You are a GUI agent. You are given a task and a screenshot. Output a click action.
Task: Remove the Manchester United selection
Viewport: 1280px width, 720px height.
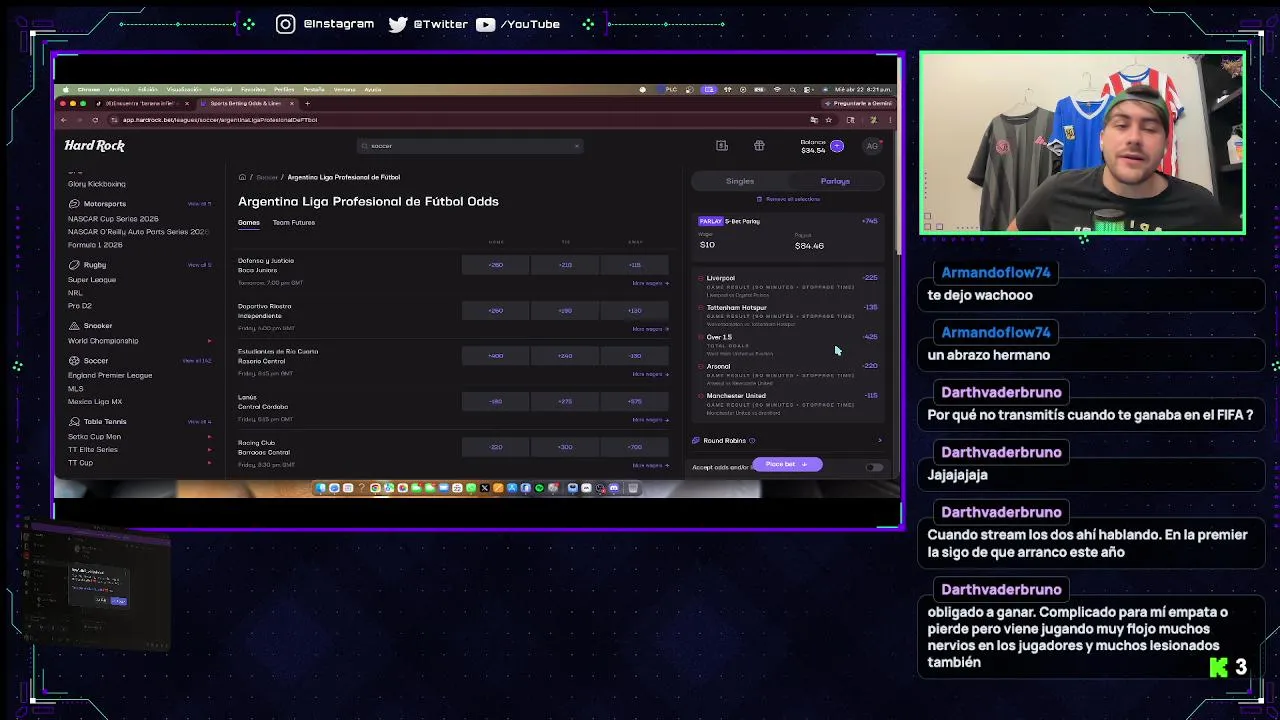tap(700, 396)
